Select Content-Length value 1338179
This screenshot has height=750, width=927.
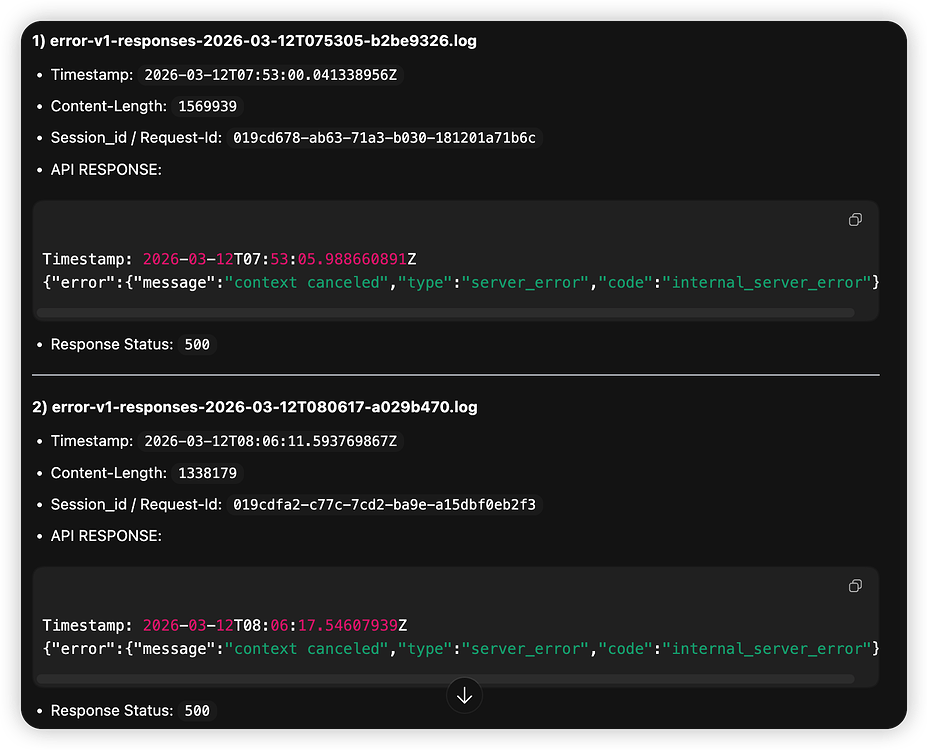click(x=208, y=473)
